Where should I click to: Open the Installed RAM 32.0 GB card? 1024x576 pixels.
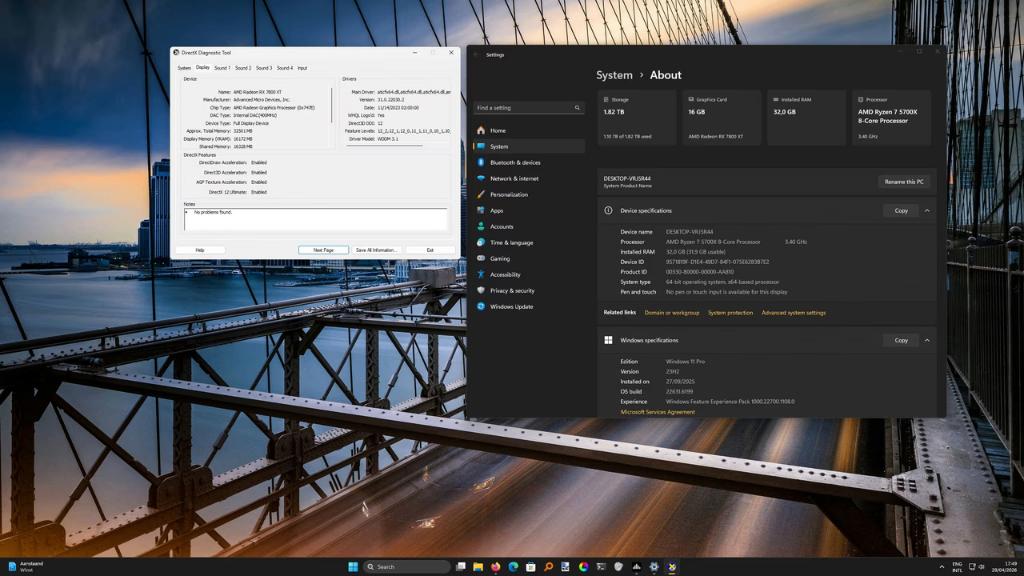[x=807, y=118]
